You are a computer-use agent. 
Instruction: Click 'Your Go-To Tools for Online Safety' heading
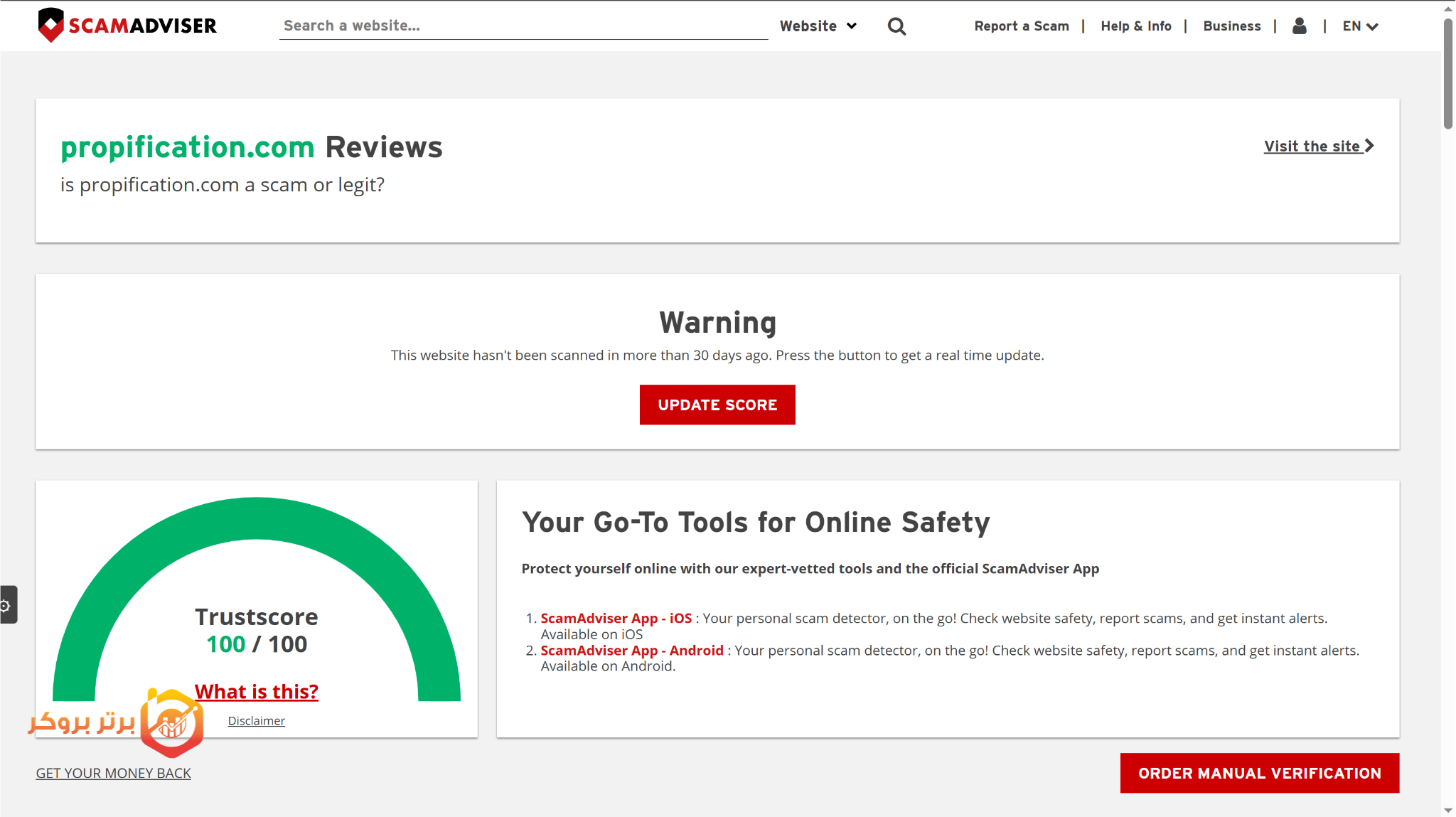click(756, 523)
